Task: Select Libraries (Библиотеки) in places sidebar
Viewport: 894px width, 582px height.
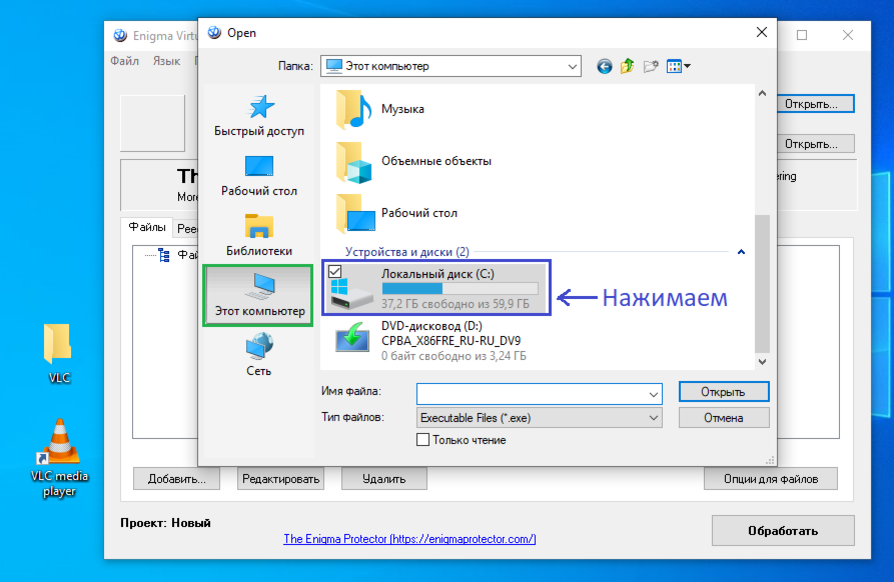Action: coord(259,235)
